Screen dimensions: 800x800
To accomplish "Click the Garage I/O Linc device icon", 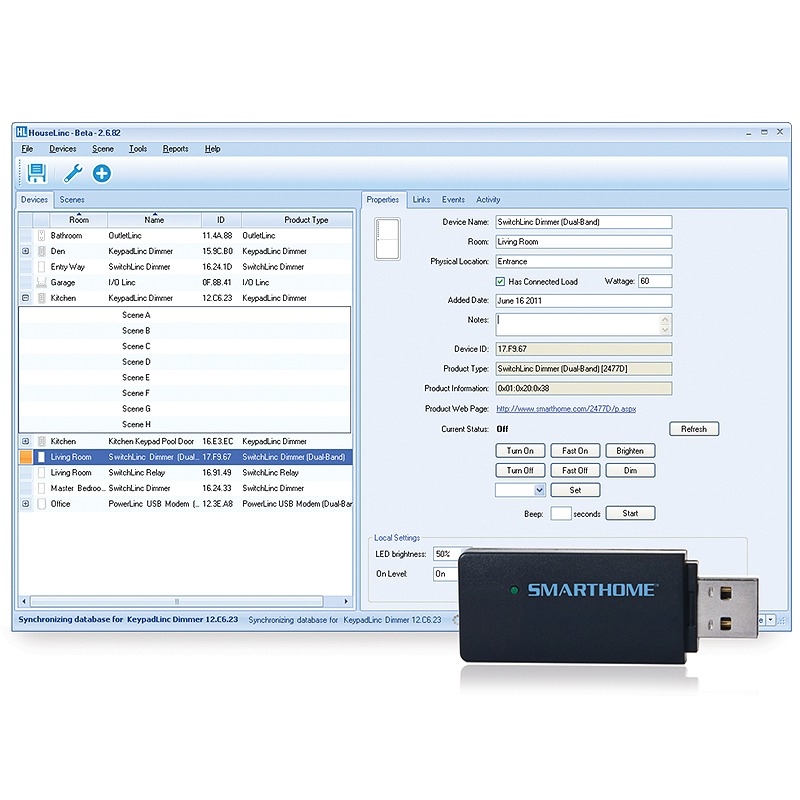I will [42, 283].
